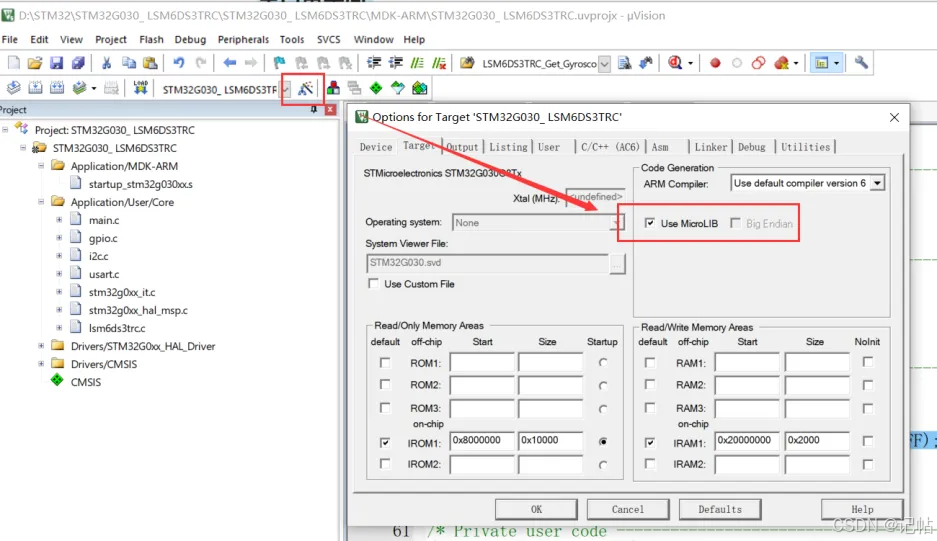Viewport: 937px width, 541px height.
Task: Click the Defaults button
Action: (x=720, y=509)
